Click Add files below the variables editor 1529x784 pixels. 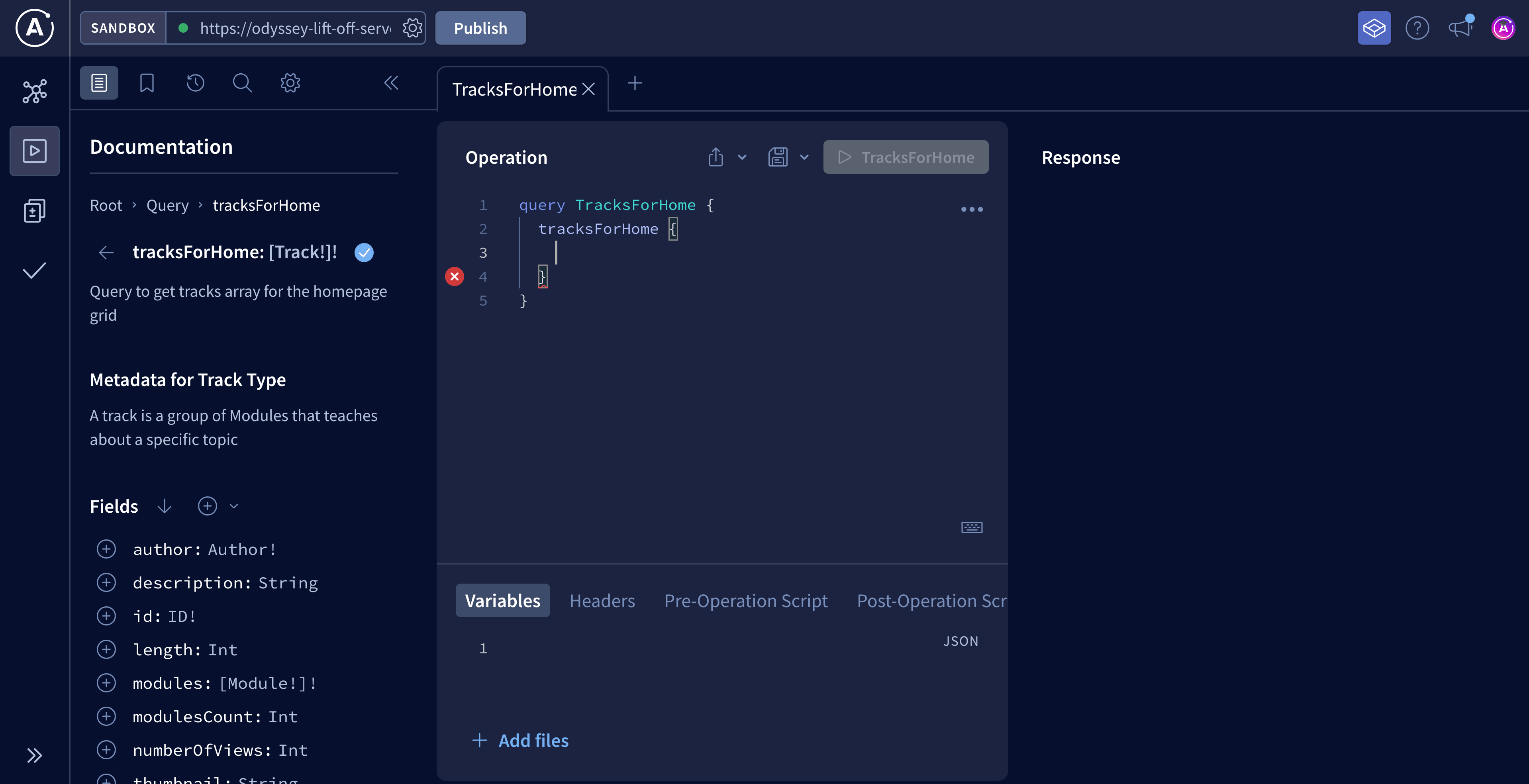pyautogui.click(x=521, y=741)
